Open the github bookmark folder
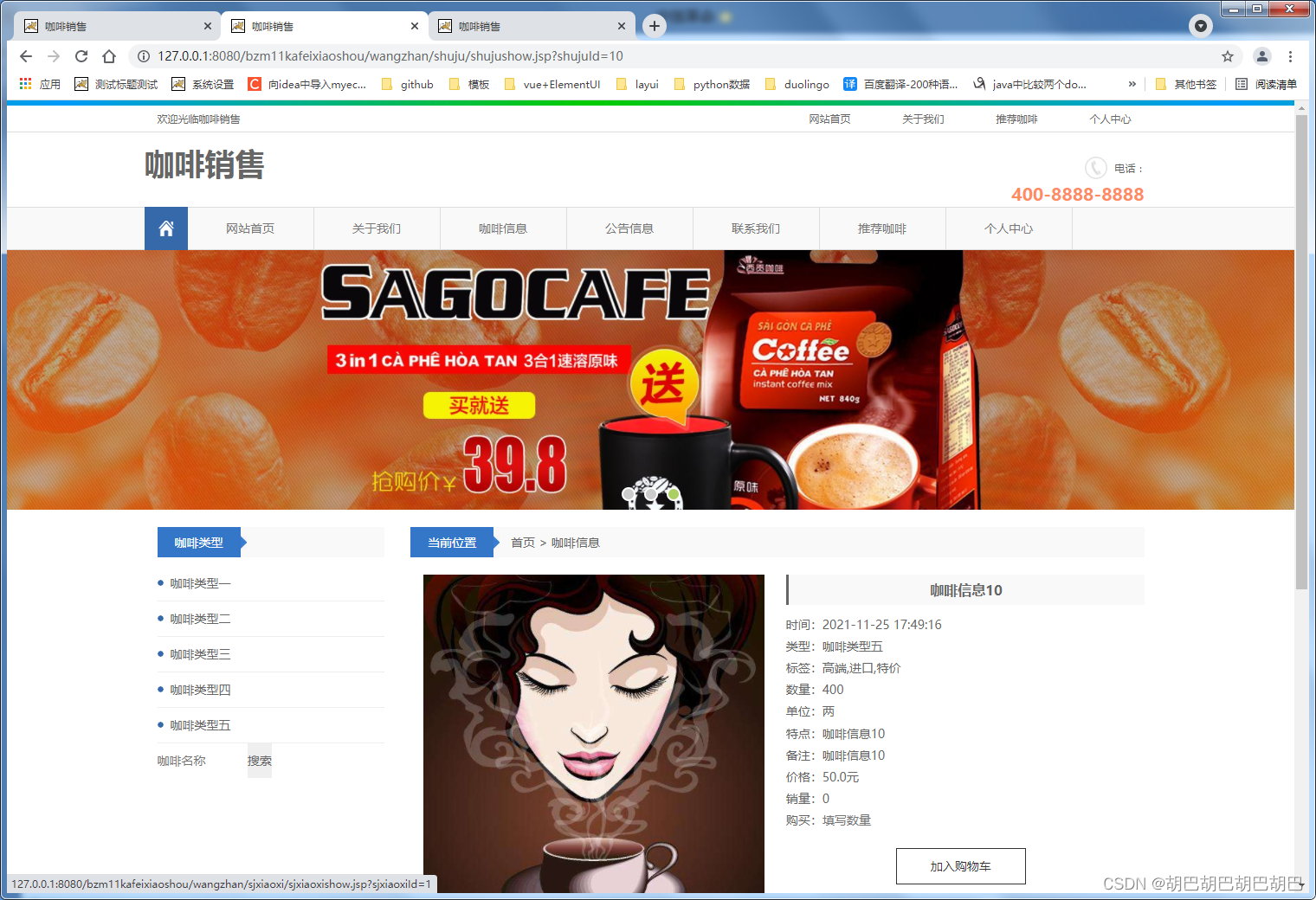The height and width of the screenshot is (900, 1316). point(407,84)
